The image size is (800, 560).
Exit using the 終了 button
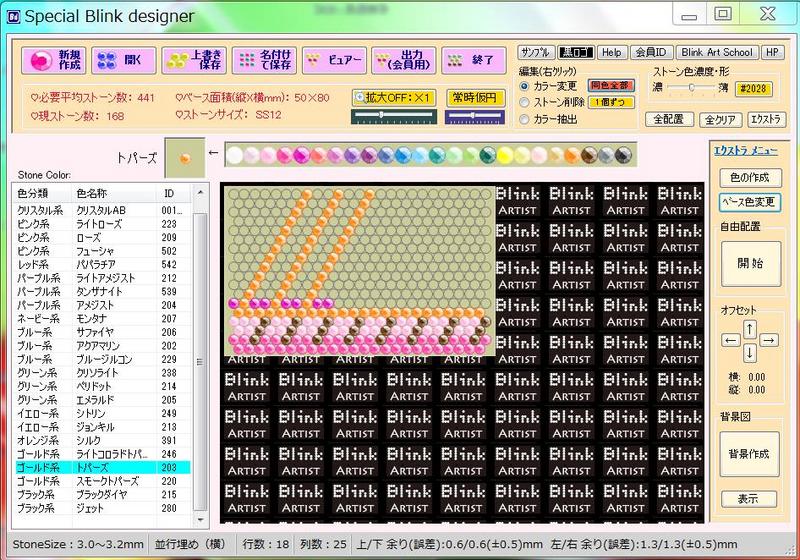(473, 61)
